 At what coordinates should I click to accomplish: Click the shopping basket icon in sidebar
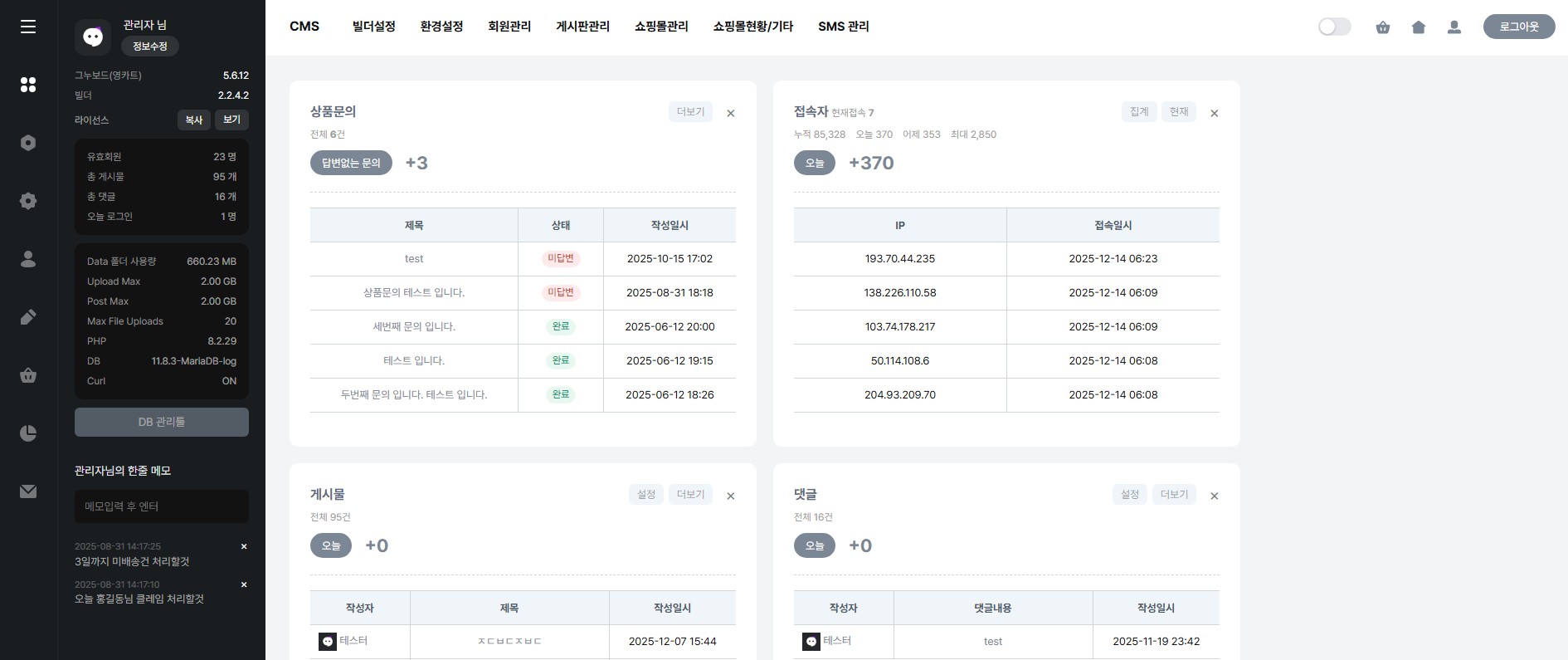point(28,375)
